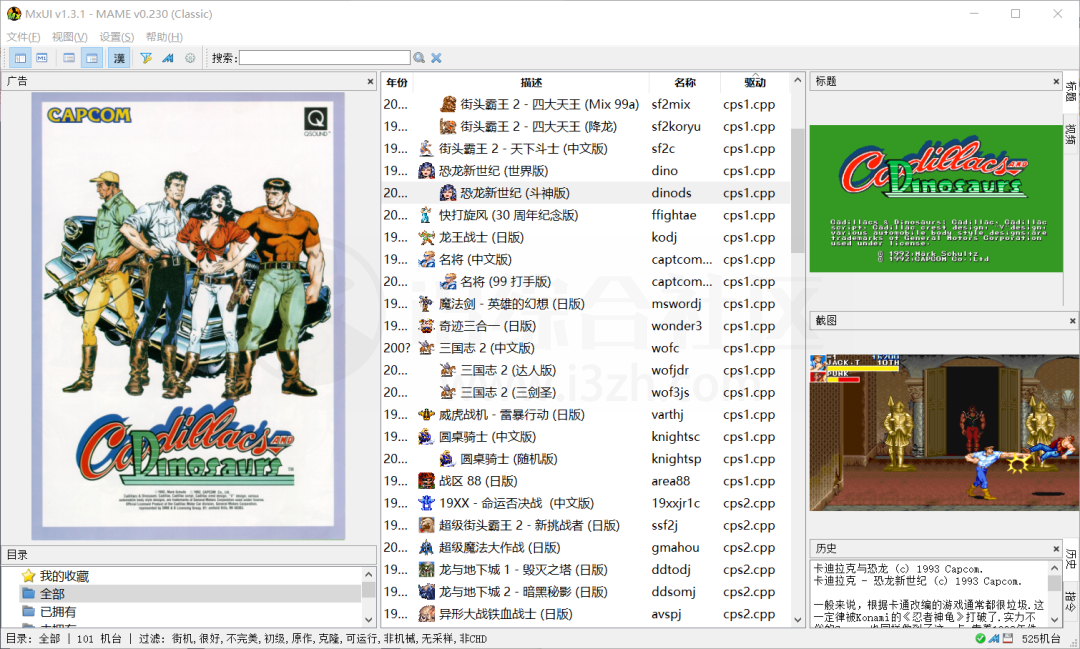Click game icon for 街头霸王 2 (Mix 99a)

pos(448,105)
